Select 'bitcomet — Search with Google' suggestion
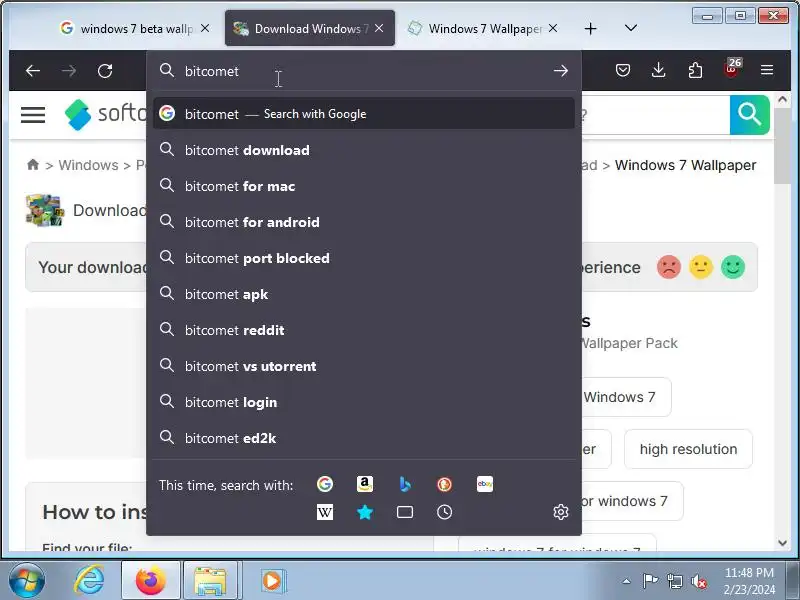Image resolution: width=800 pixels, height=600 pixels. tap(364, 113)
